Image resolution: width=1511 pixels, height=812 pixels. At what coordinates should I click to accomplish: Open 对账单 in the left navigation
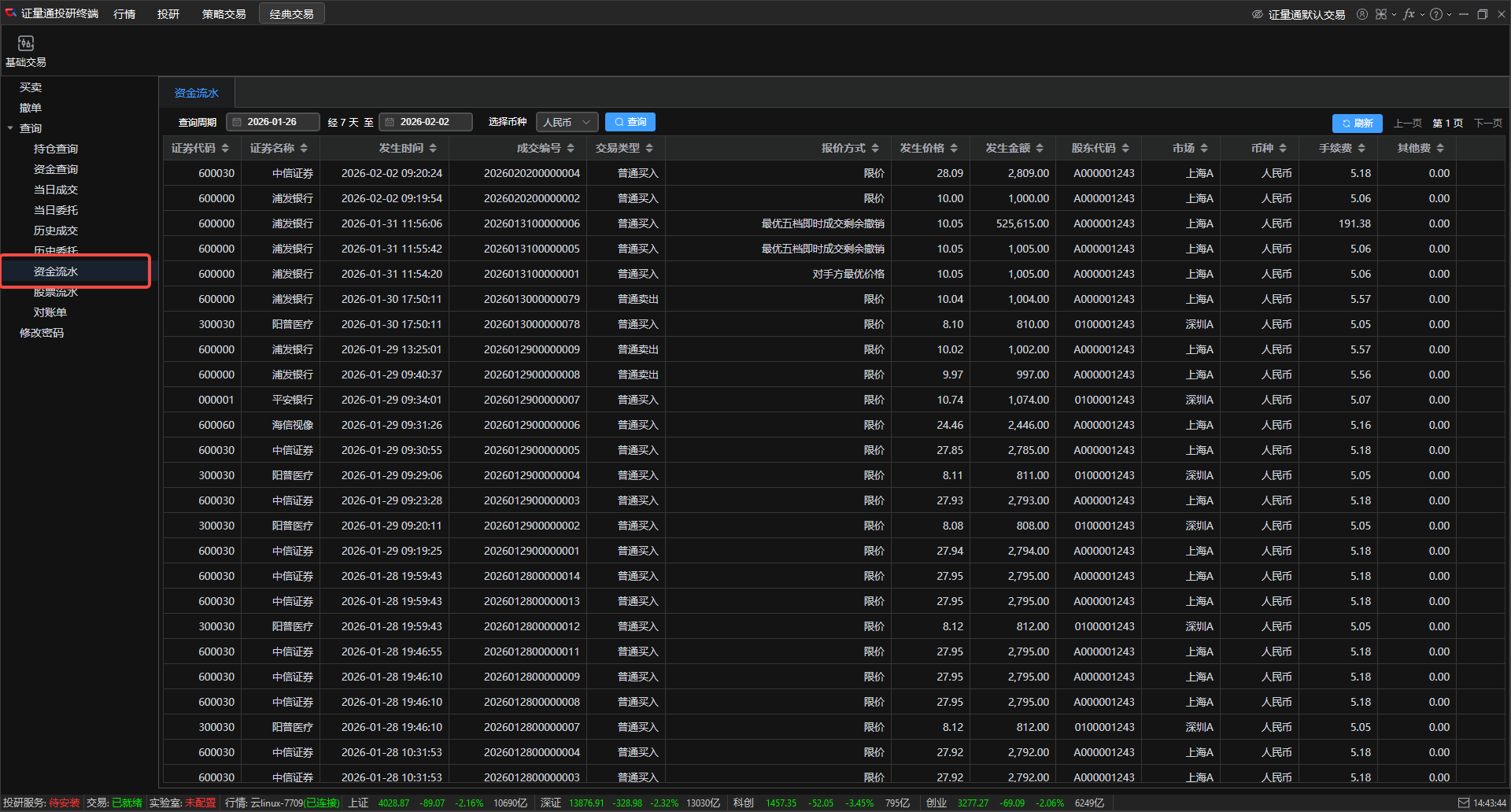(x=50, y=312)
